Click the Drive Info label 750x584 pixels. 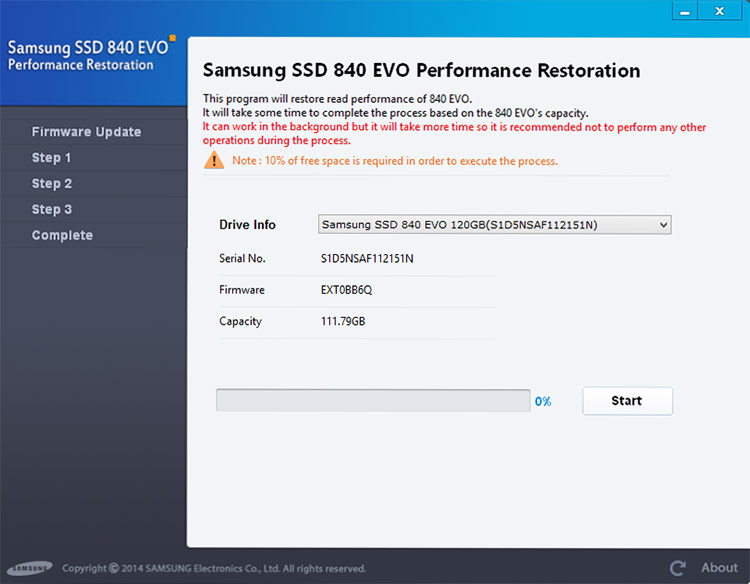(247, 225)
